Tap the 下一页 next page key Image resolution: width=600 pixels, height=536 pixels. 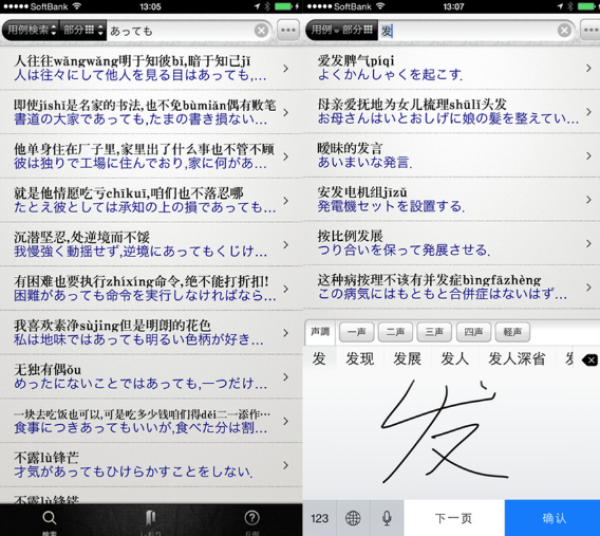click(454, 518)
